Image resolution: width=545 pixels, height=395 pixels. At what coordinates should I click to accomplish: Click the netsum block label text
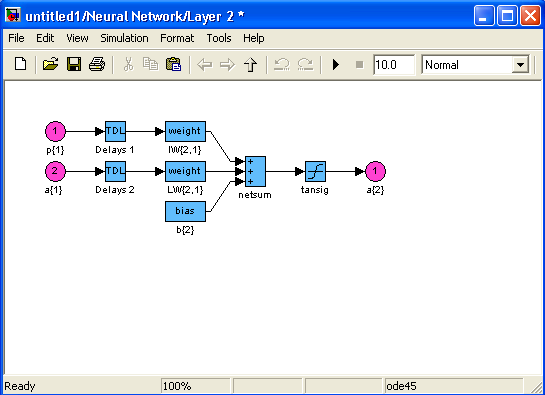pyautogui.click(x=255, y=195)
